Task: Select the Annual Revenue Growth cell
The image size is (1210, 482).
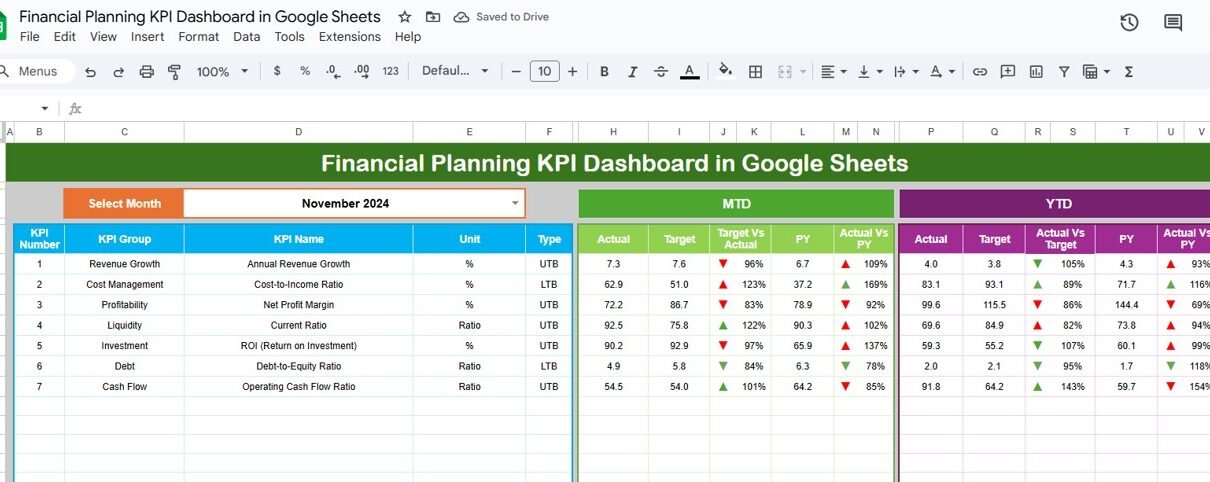Action: coord(298,264)
